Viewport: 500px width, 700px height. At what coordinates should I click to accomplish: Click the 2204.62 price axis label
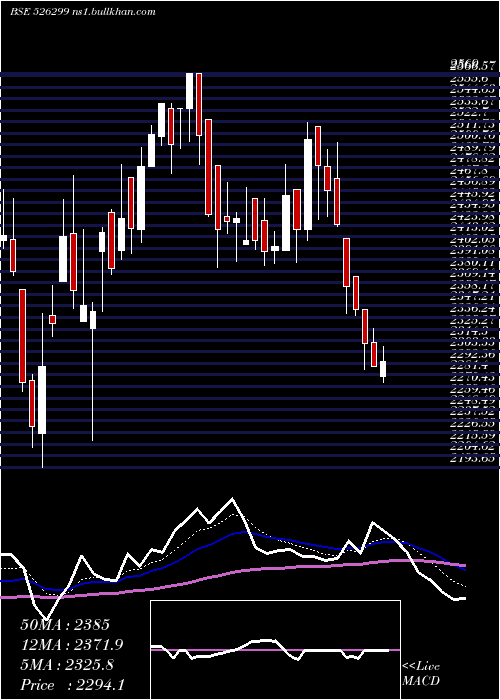point(472,446)
